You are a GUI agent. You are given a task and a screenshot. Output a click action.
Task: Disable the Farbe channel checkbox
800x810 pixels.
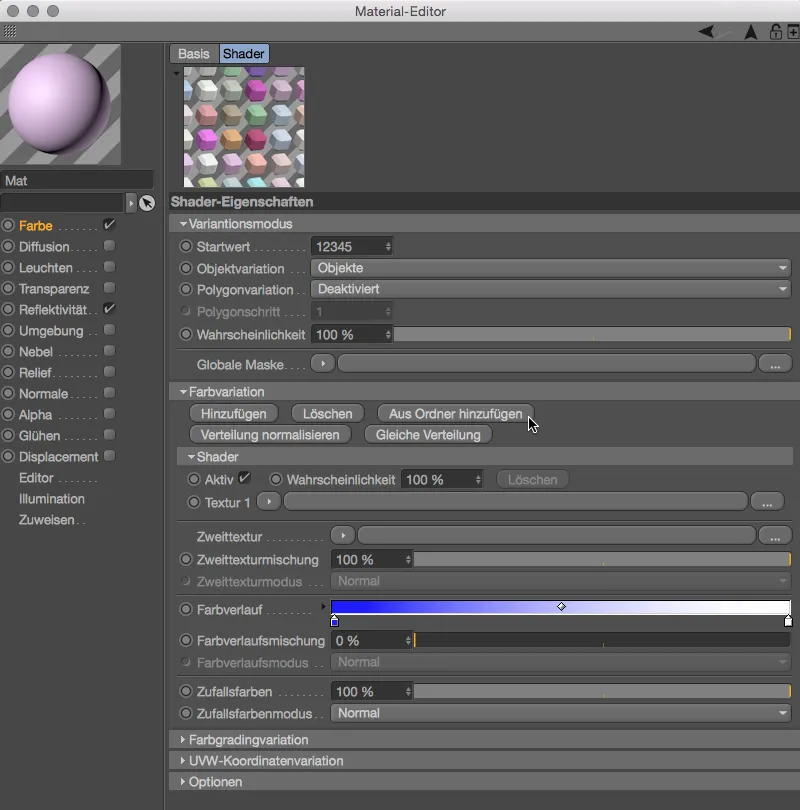(109, 225)
